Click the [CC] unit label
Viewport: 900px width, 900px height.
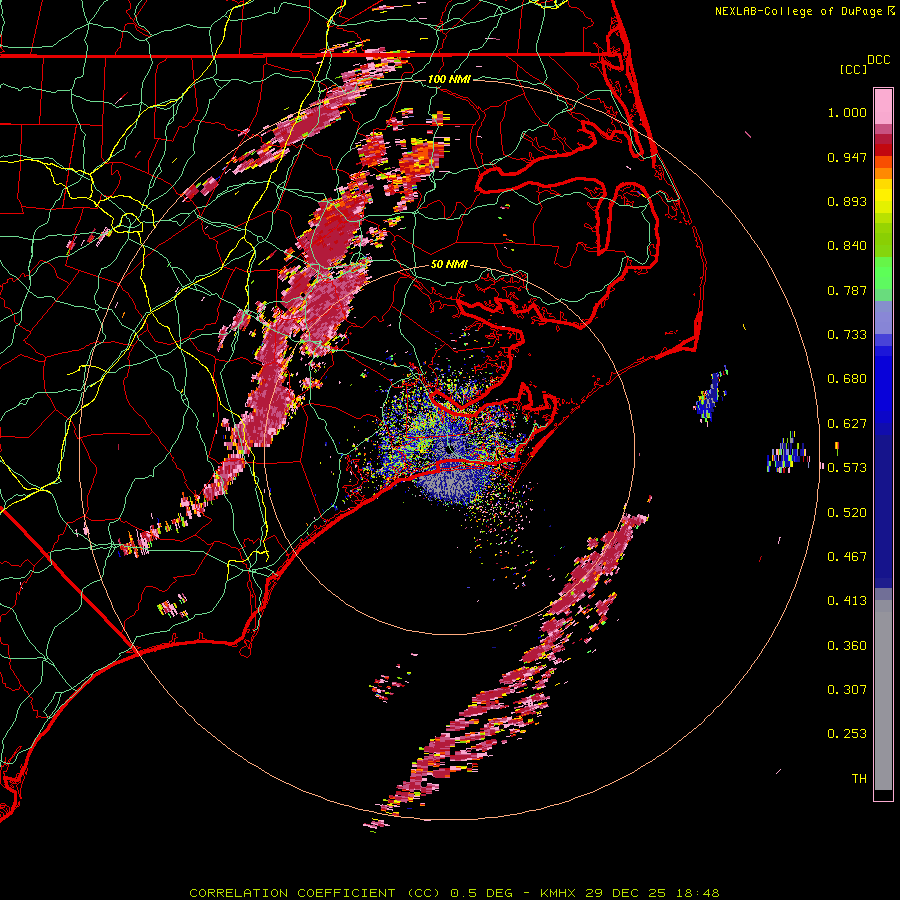(853, 69)
